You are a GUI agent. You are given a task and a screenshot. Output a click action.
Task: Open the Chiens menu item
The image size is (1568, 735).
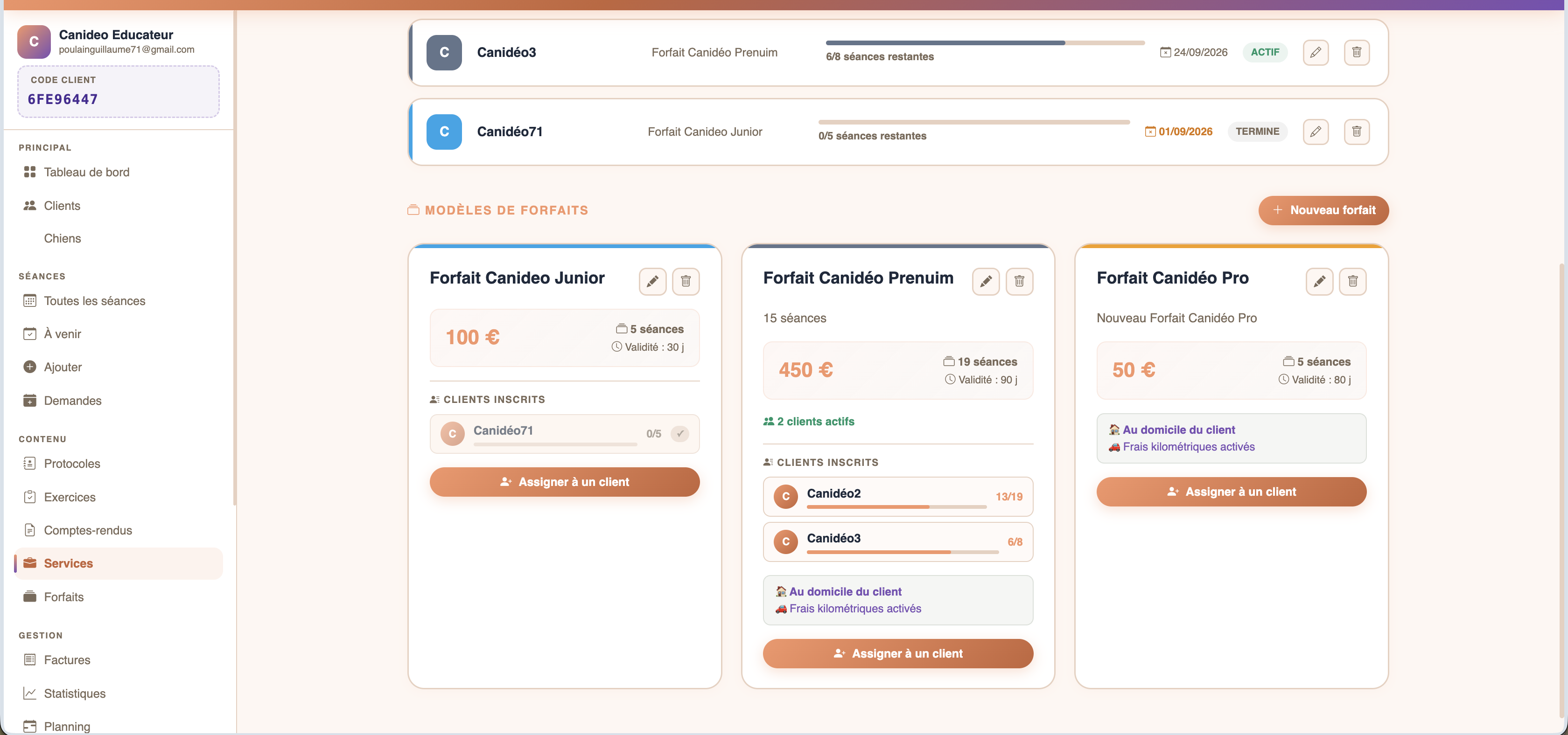pyautogui.click(x=119, y=238)
